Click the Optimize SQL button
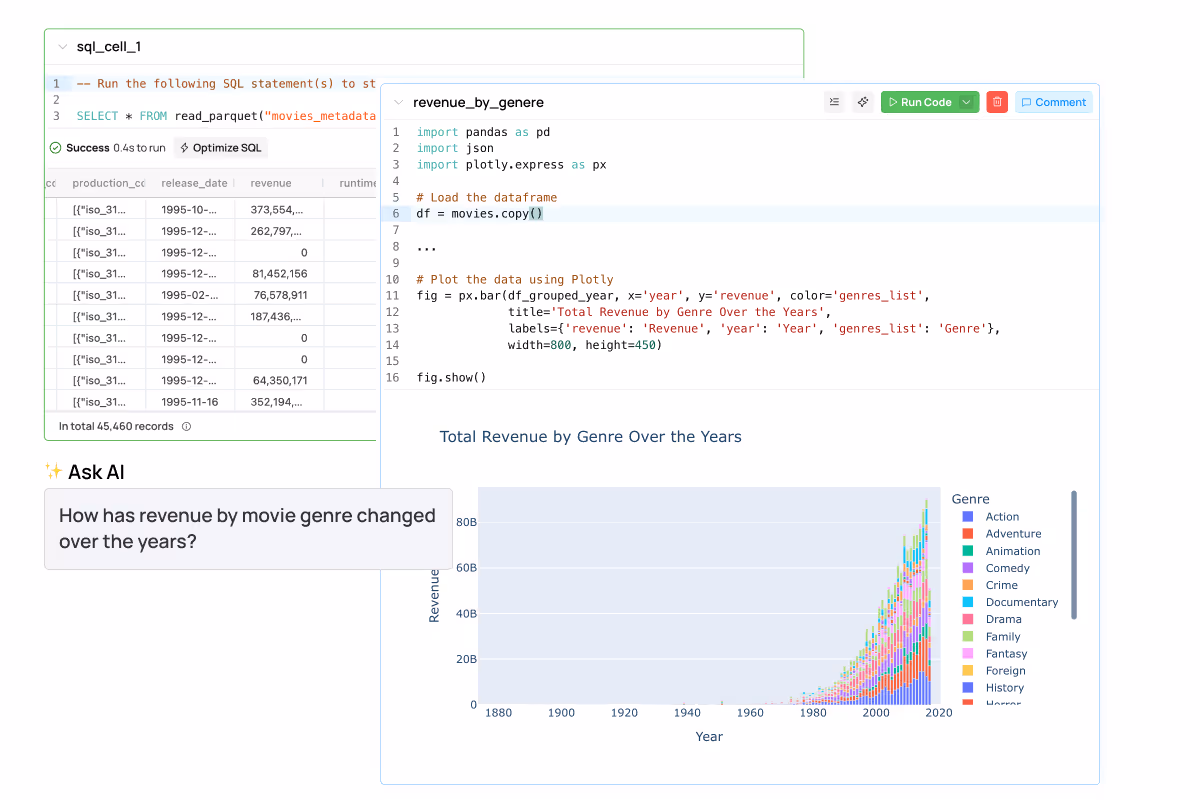1200x800 pixels. tap(221, 148)
